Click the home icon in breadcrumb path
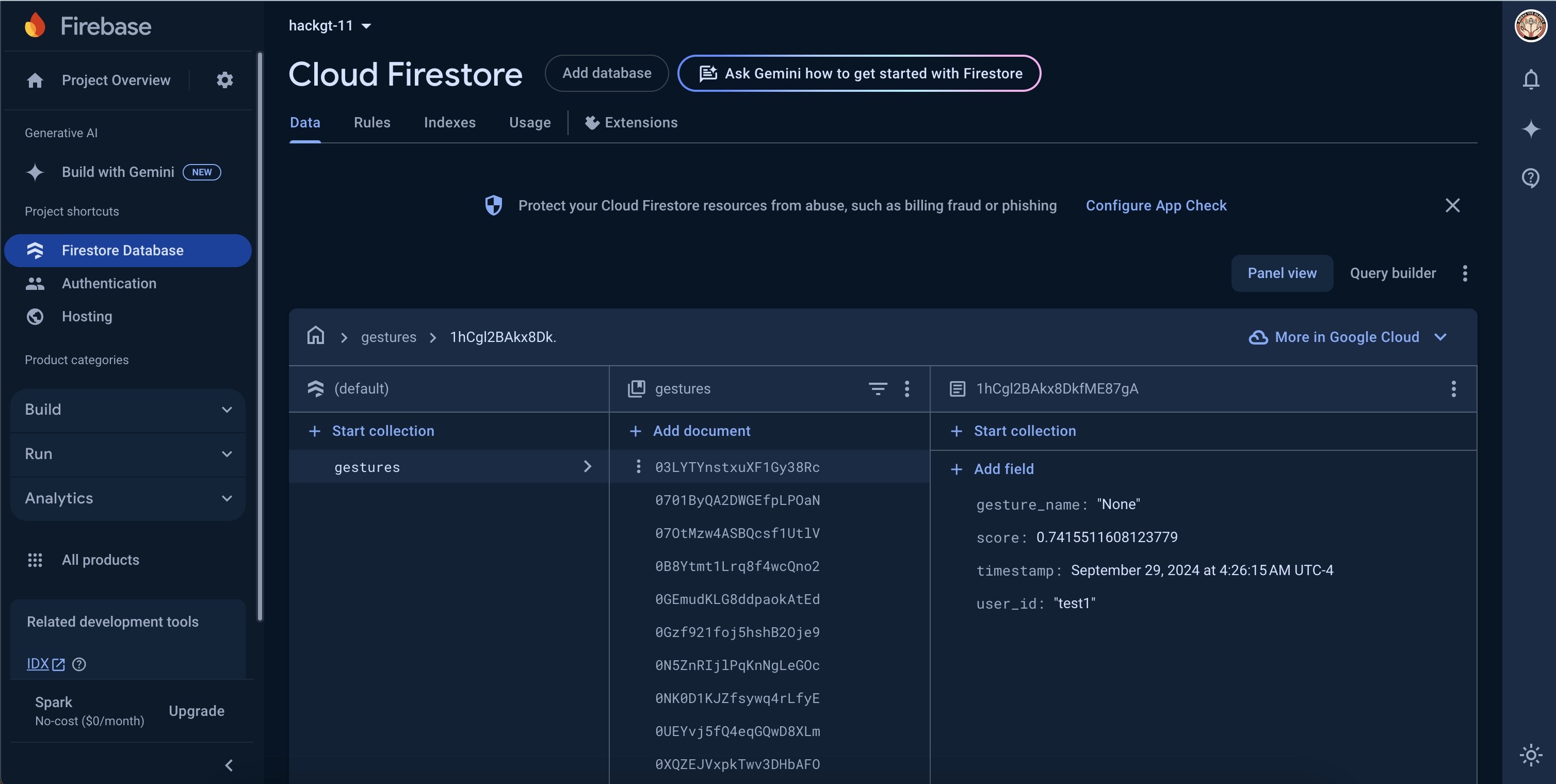The image size is (1556, 784). coord(315,336)
